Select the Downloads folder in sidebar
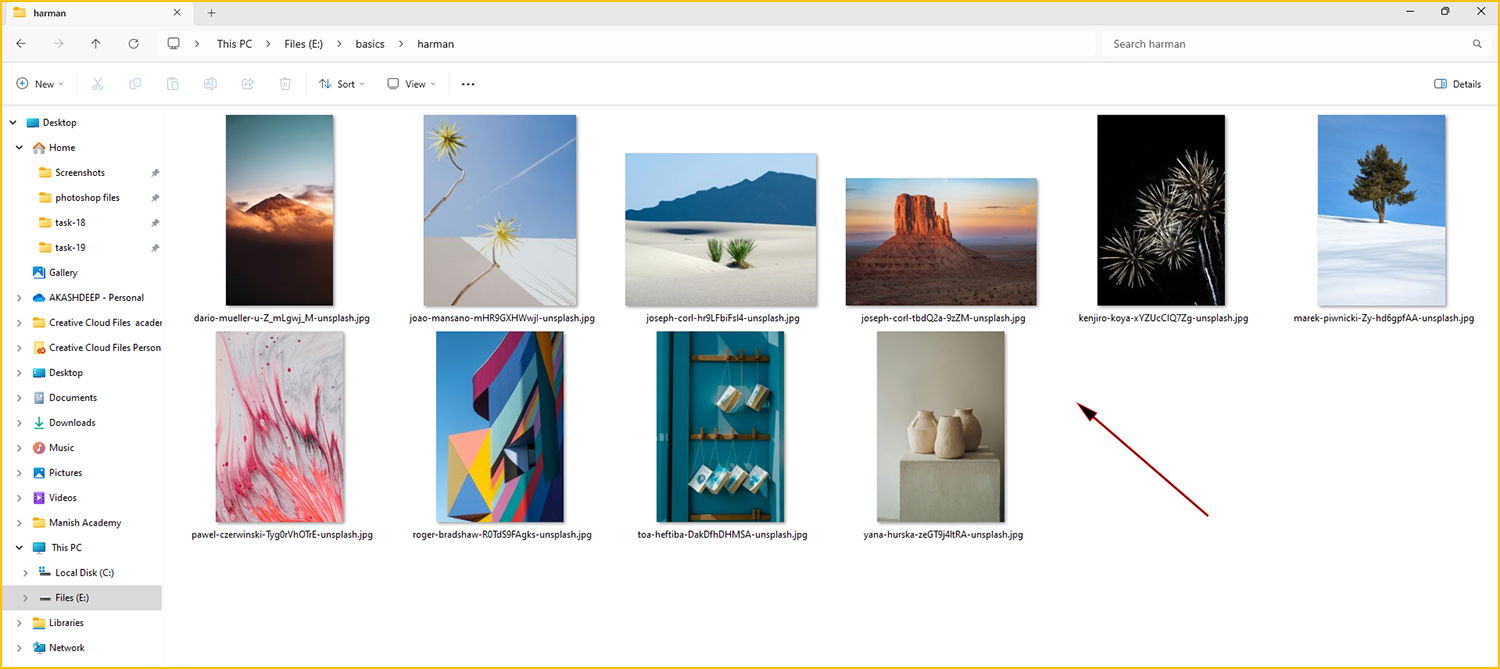 tap(72, 423)
